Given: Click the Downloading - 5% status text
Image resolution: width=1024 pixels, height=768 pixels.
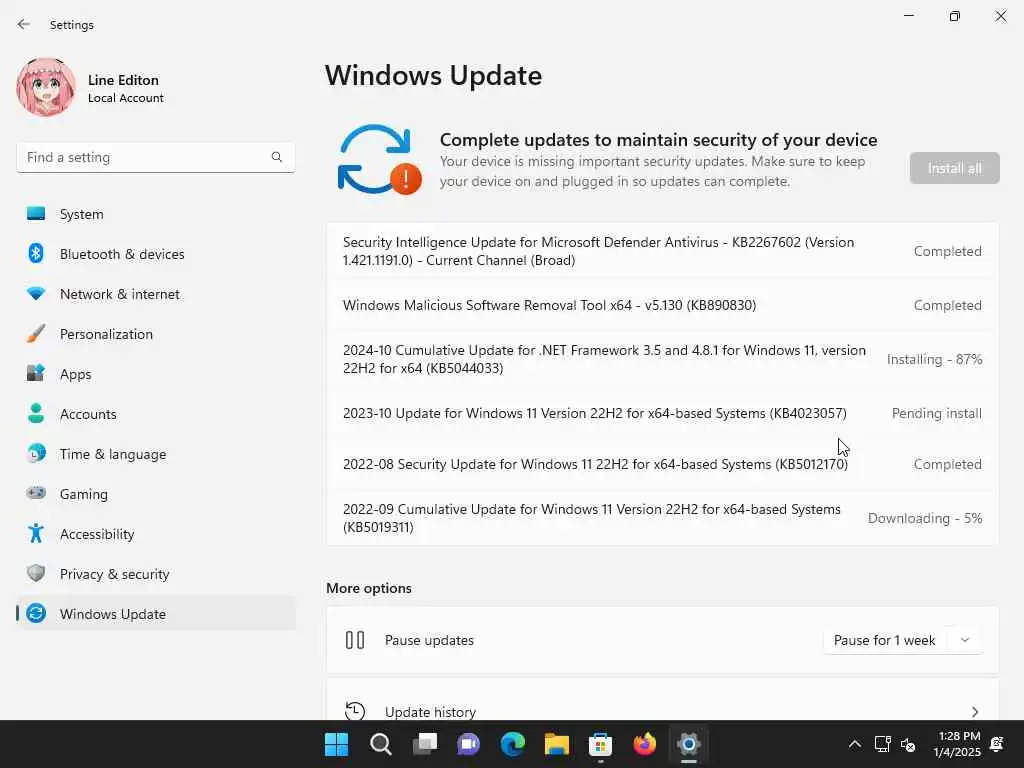Looking at the screenshot, I should click(x=925, y=518).
